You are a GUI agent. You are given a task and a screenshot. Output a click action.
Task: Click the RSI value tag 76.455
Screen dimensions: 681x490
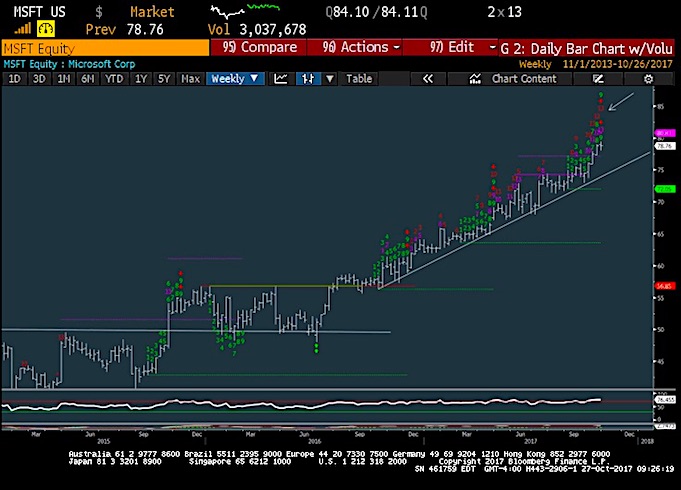[665, 399]
